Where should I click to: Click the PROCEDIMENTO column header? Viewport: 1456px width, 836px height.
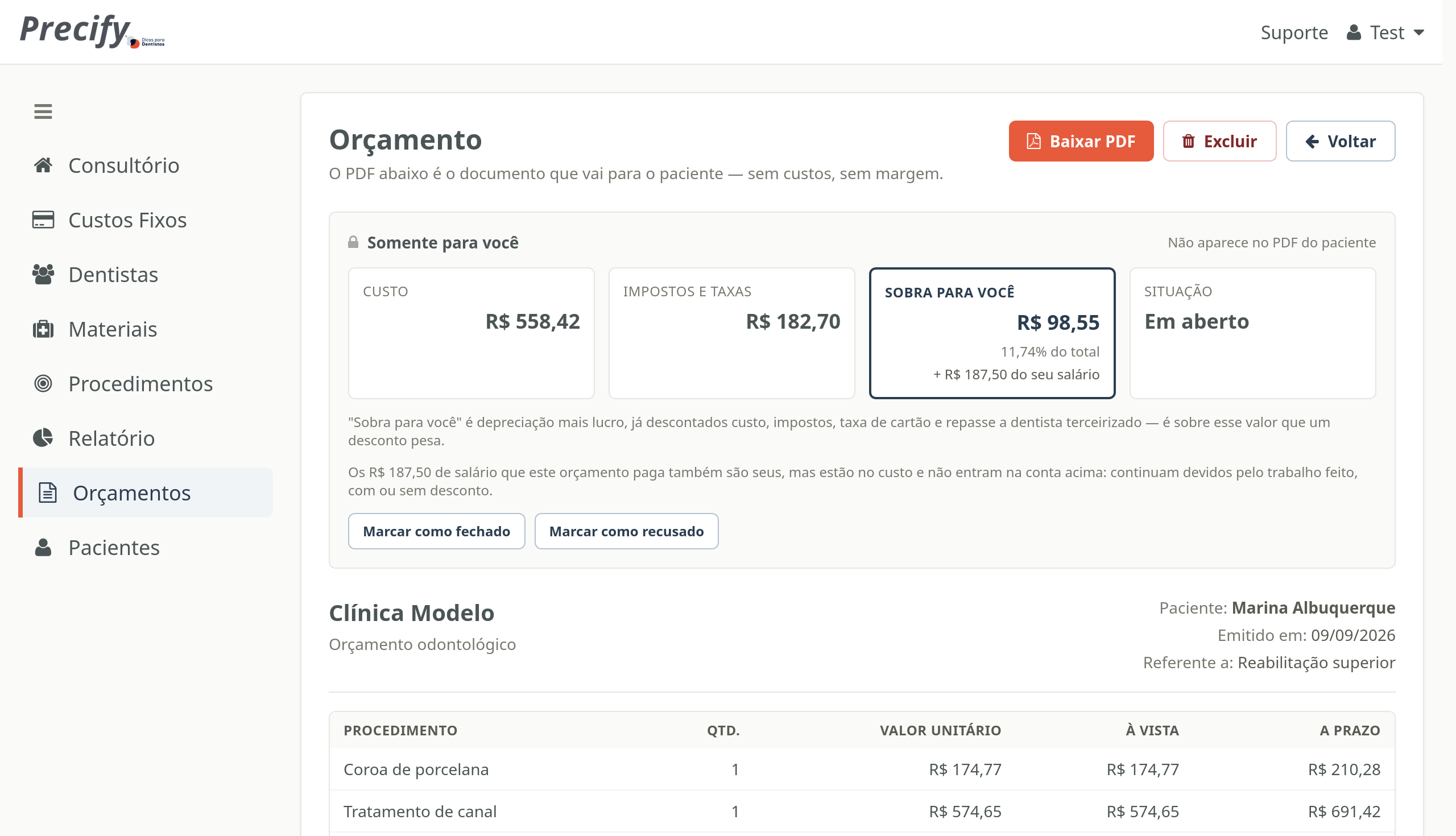click(401, 730)
